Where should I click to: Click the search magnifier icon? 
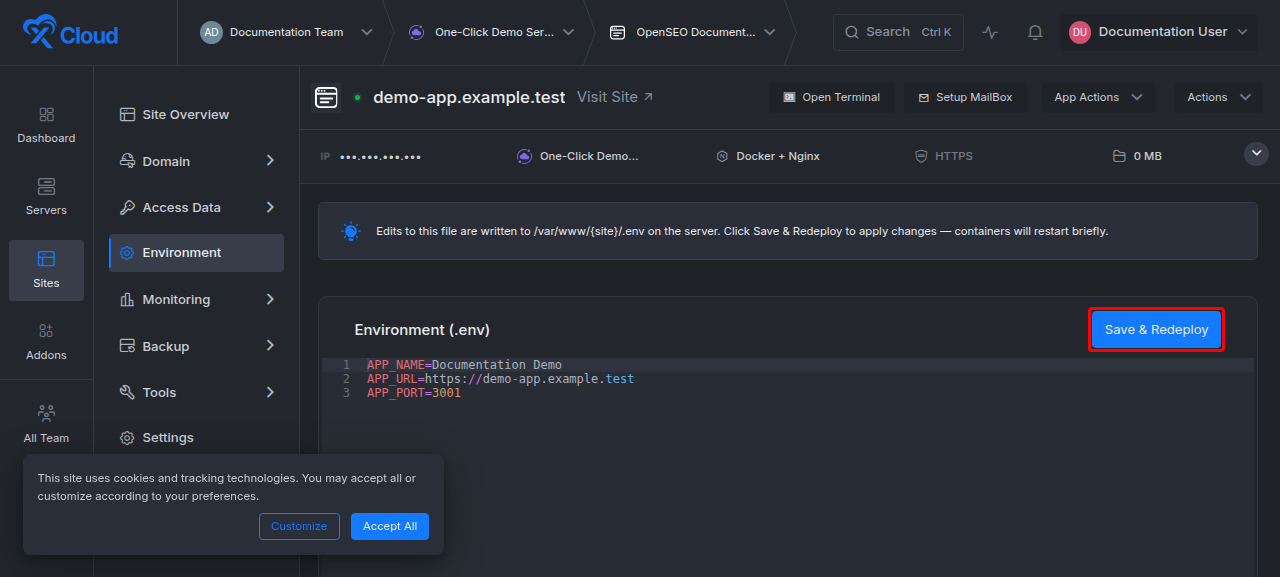coord(852,32)
